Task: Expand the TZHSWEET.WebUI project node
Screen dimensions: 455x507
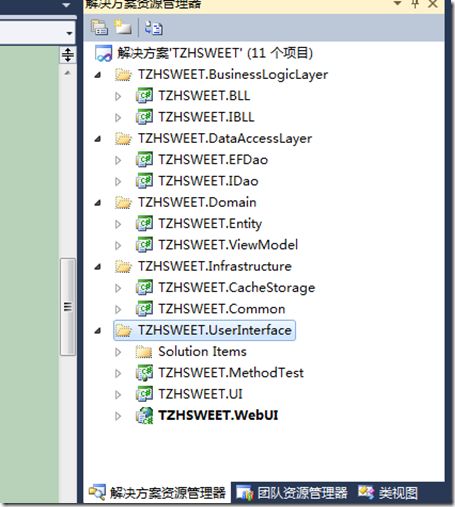Action: click(118, 416)
